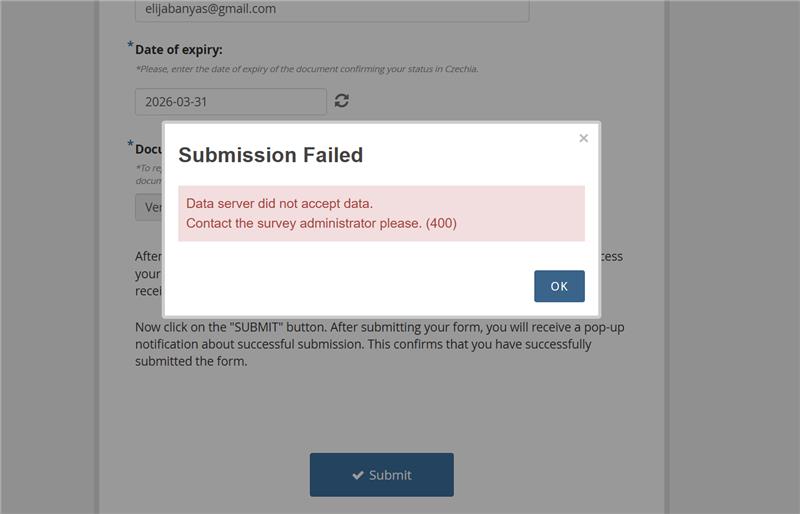Click the italic hint text about expiry in Czechia

307,69
